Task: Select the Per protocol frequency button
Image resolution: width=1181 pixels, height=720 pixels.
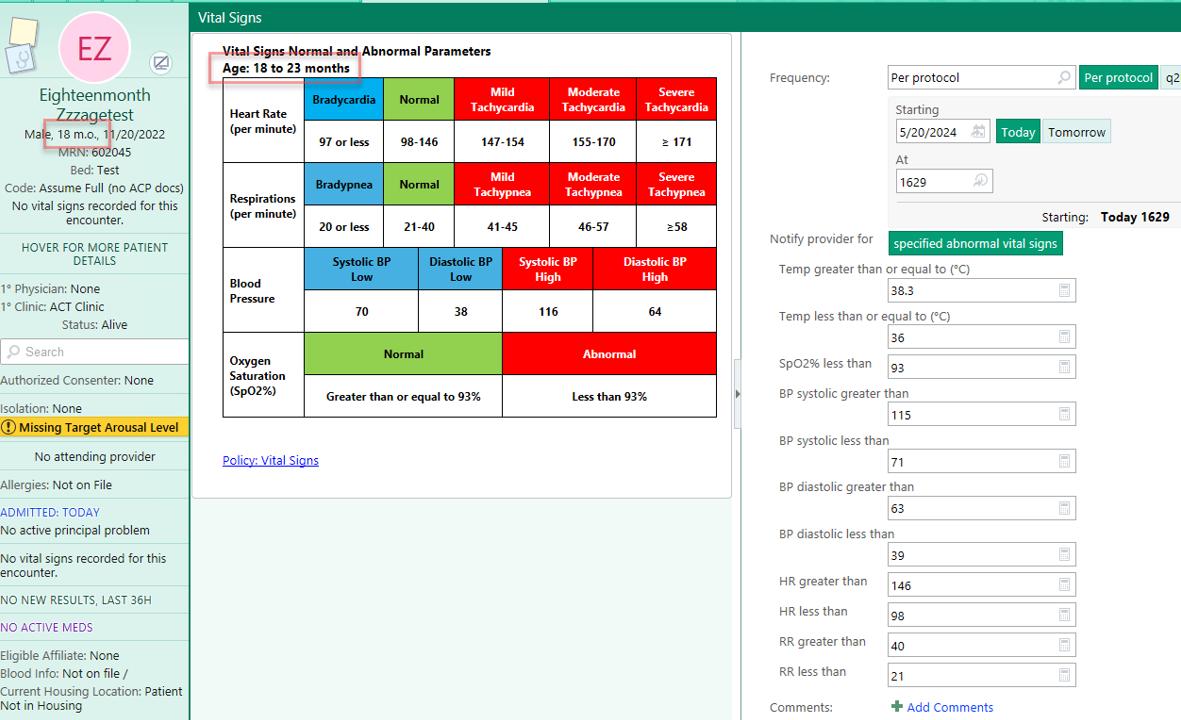Action: click(1118, 78)
